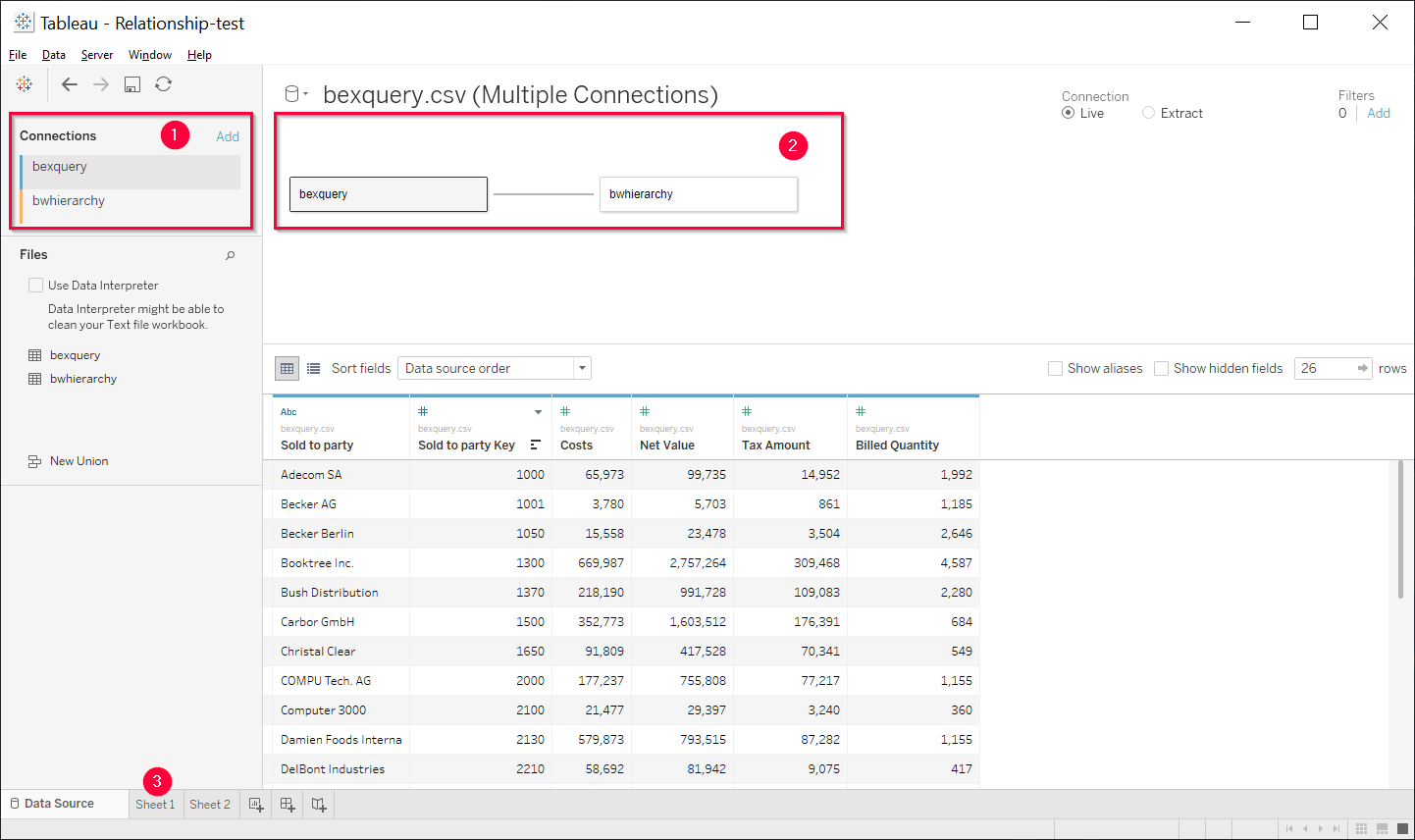Click the bexquery table on canvas

[x=389, y=194]
